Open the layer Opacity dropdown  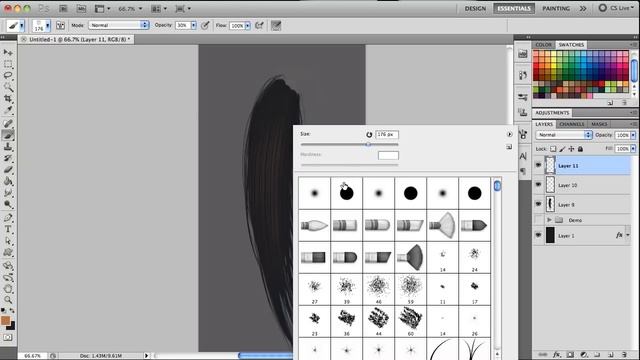pos(633,135)
